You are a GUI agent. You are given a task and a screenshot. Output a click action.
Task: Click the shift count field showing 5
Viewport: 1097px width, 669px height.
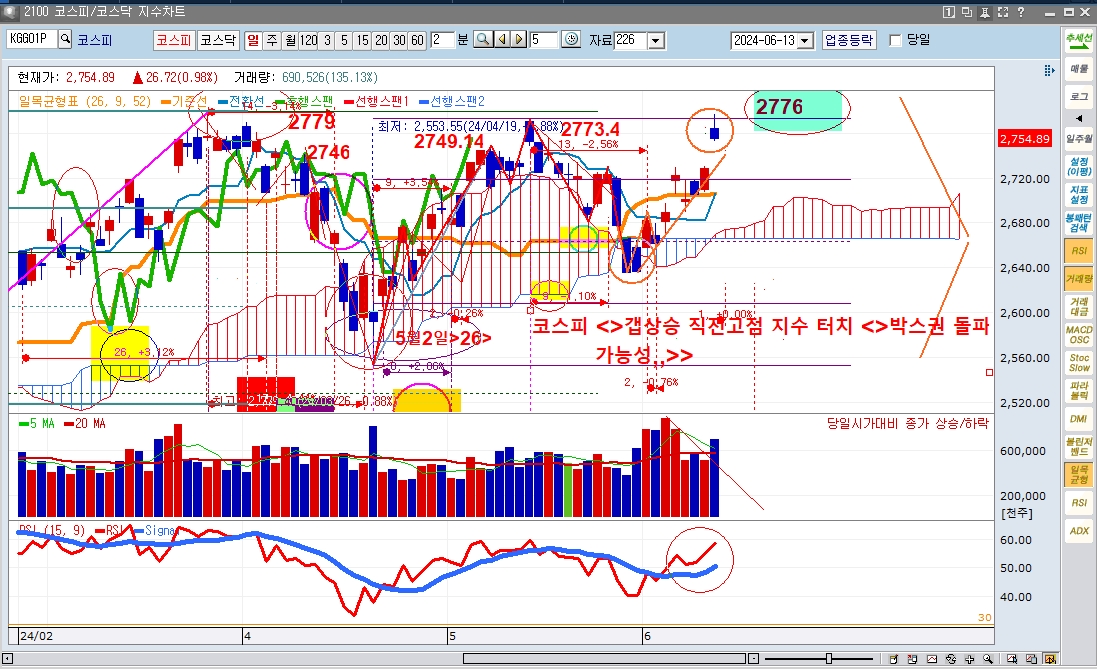544,40
